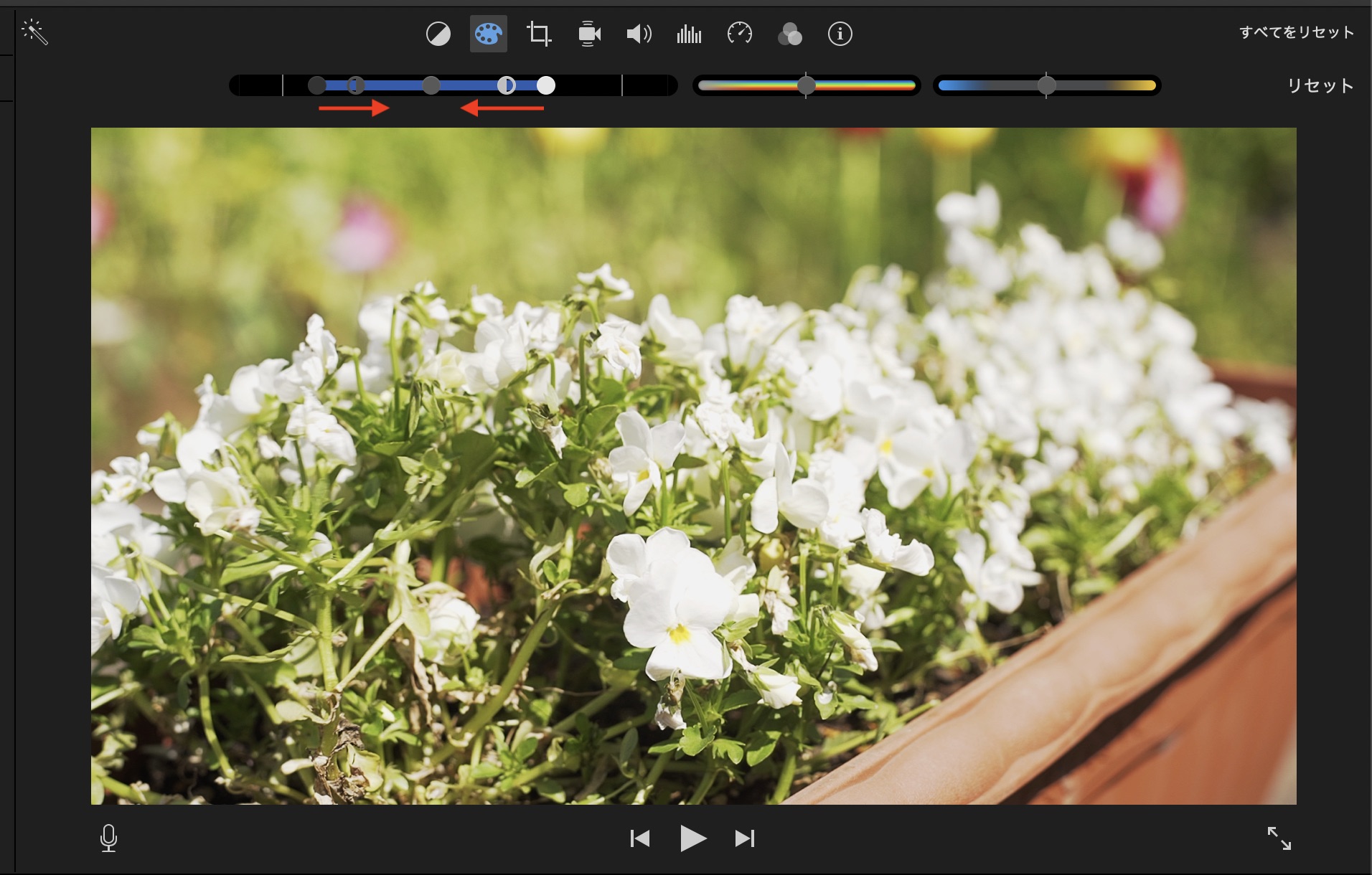Select the color correction palette icon

coord(488,34)
